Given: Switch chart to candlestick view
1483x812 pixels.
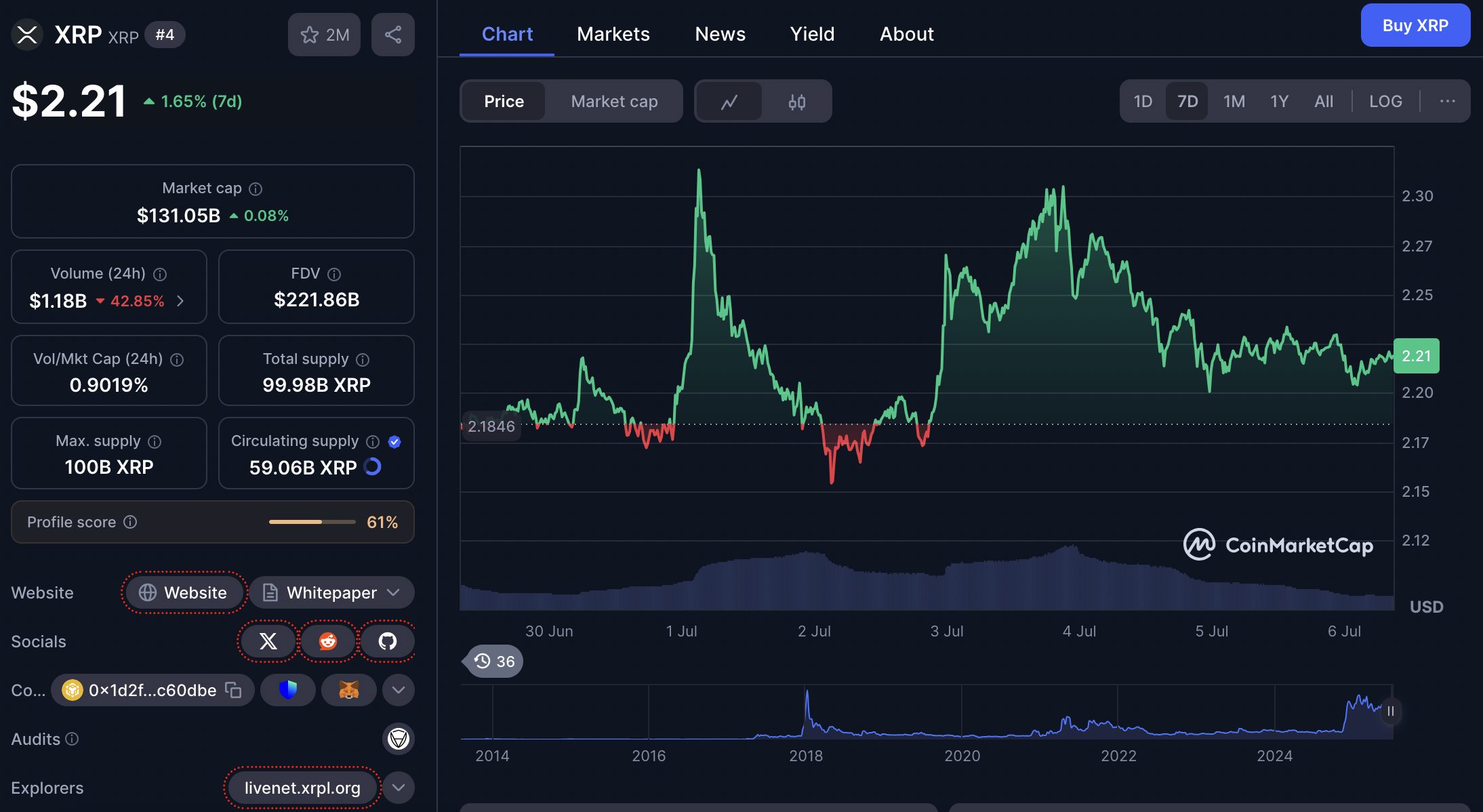Looking at the screenshot, I should (797, 102).
